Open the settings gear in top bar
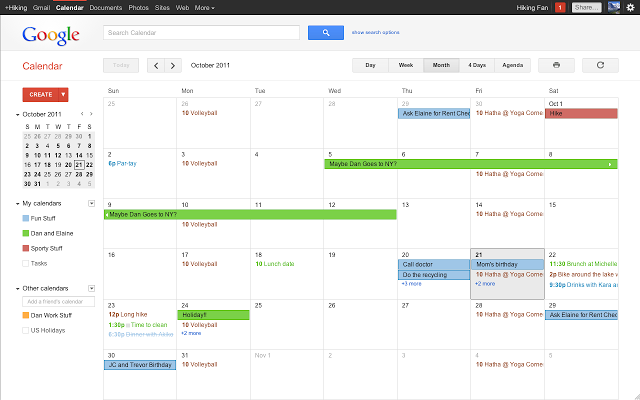 click(x=629, y=7)
